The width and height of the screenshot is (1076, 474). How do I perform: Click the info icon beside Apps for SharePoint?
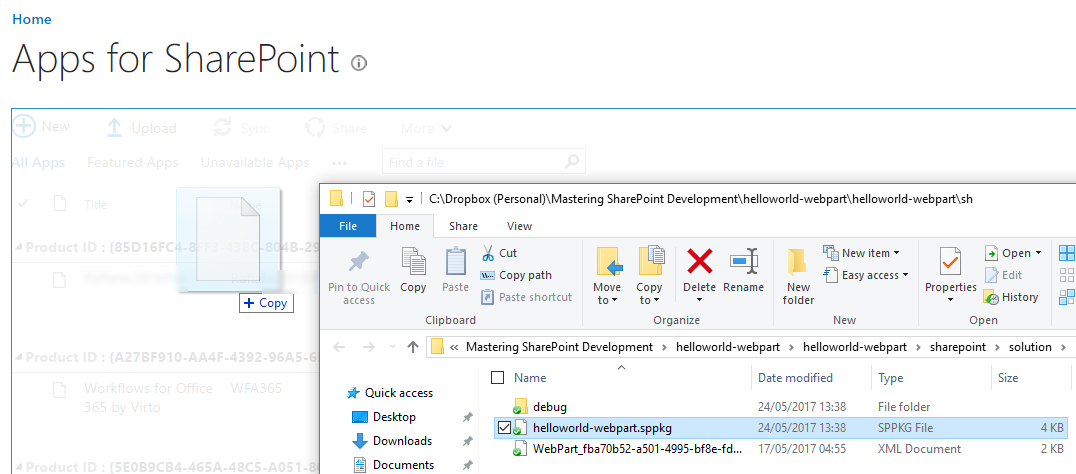point(359,63)
